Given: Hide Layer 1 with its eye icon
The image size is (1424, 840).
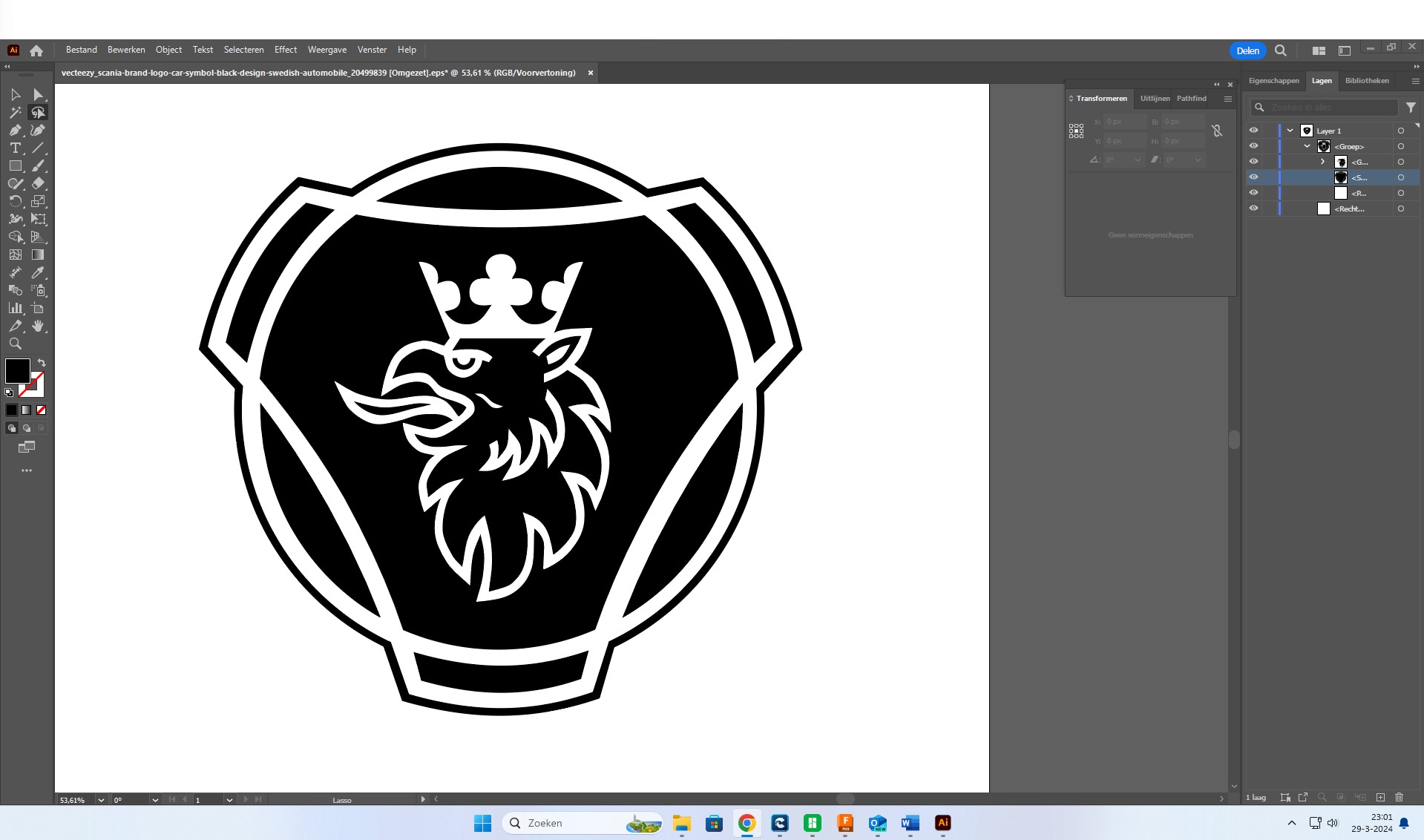Looking at the screenshot, I should point(1253,131).
